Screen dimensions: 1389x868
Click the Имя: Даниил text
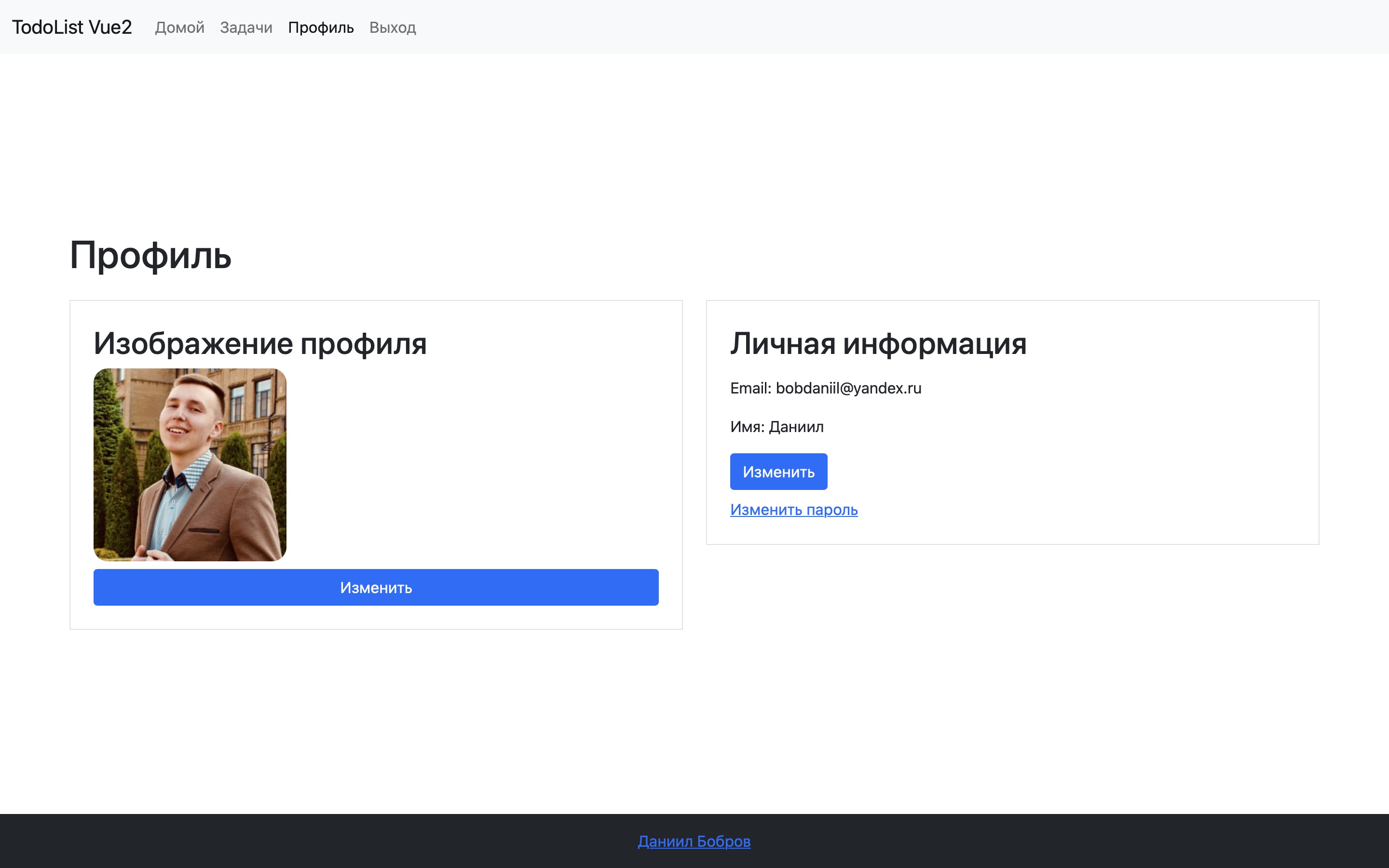tap(776, 427)
